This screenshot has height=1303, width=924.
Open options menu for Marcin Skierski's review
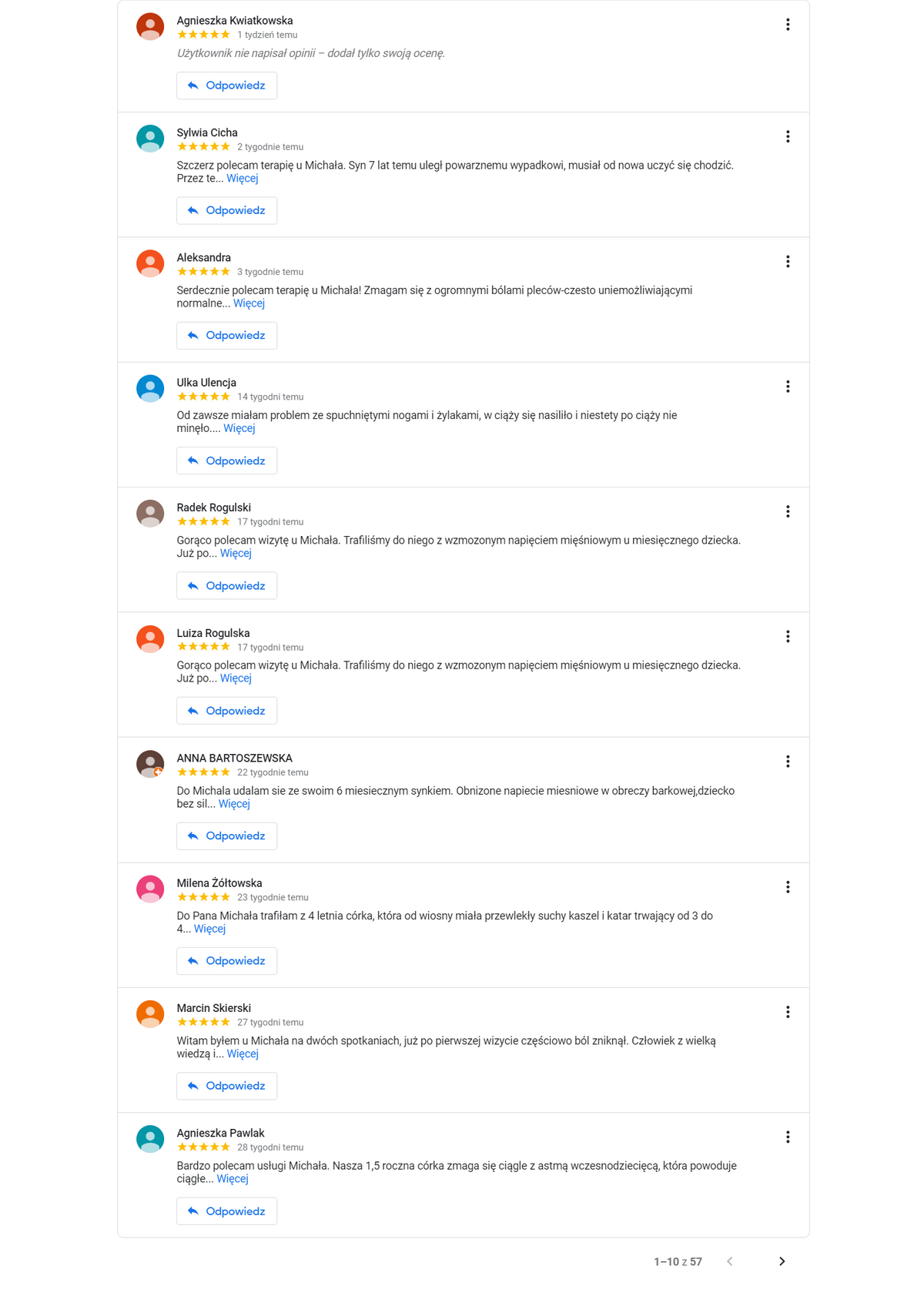click(788, 1012)
